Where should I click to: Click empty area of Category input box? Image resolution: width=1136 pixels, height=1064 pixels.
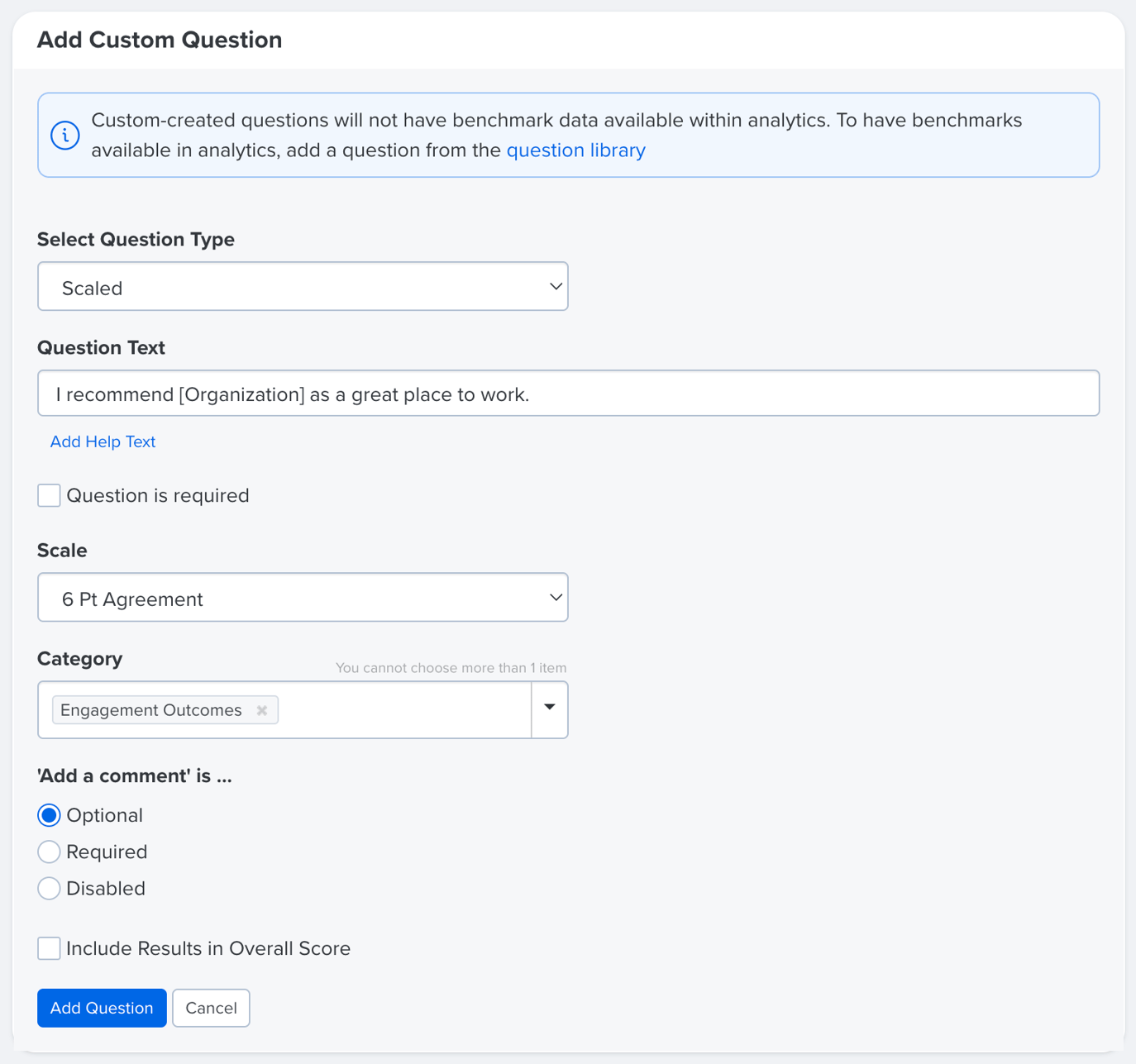click(x=397, y=709)
